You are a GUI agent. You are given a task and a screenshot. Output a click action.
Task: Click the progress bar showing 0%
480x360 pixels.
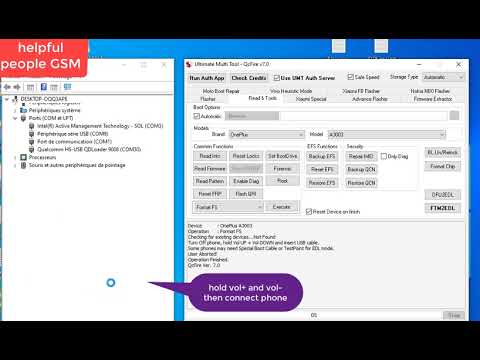(314, 315)
